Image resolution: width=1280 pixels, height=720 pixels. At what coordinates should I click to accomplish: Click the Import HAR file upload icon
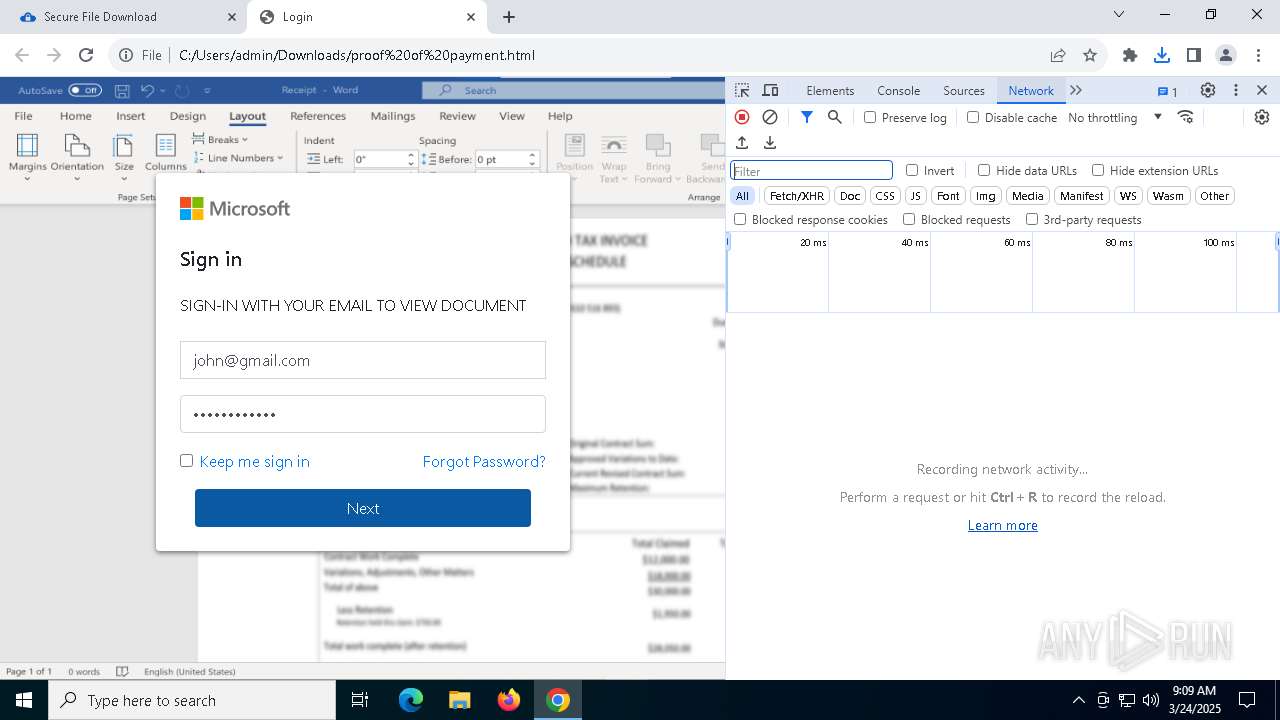point(742,143)
